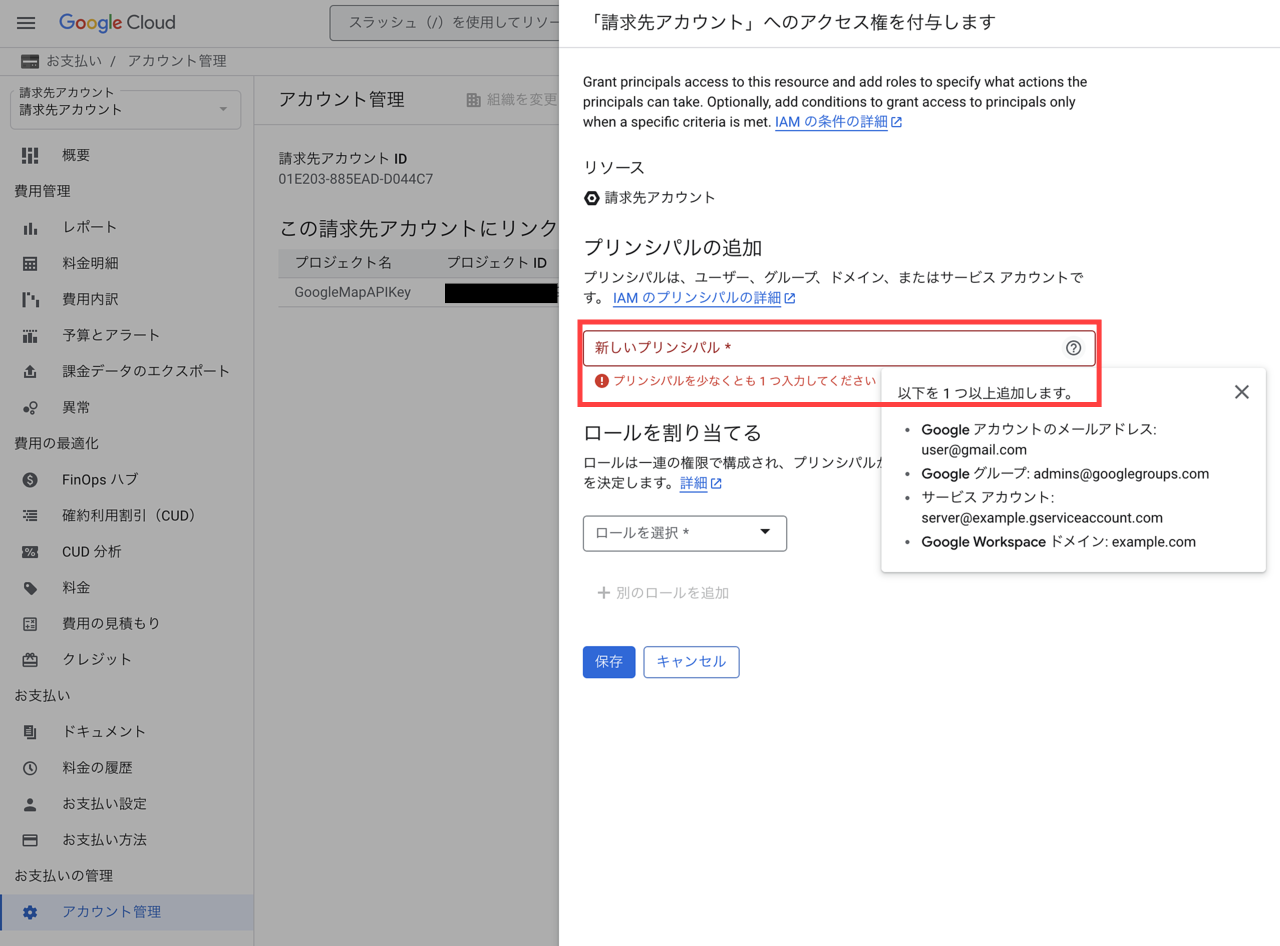The width and height of the screenshot is (1280, 946).
Task: Open 確約利用割引（CUD） in the sidebar
Action: (x=127, y=515)
